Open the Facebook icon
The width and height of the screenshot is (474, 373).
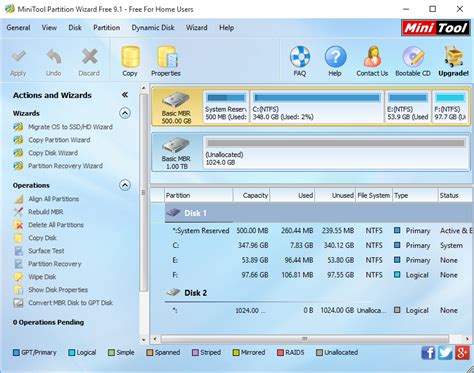[428, 353]
